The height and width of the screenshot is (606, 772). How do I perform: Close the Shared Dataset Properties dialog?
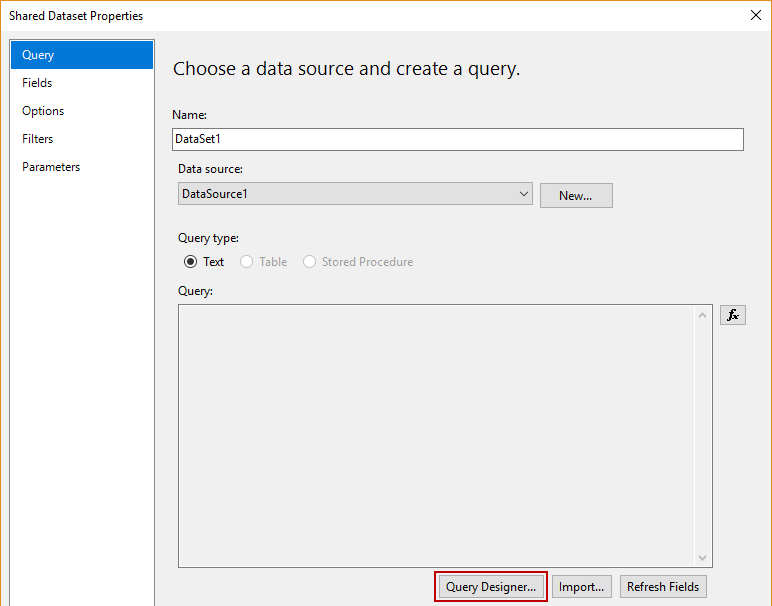pos(755,15)
